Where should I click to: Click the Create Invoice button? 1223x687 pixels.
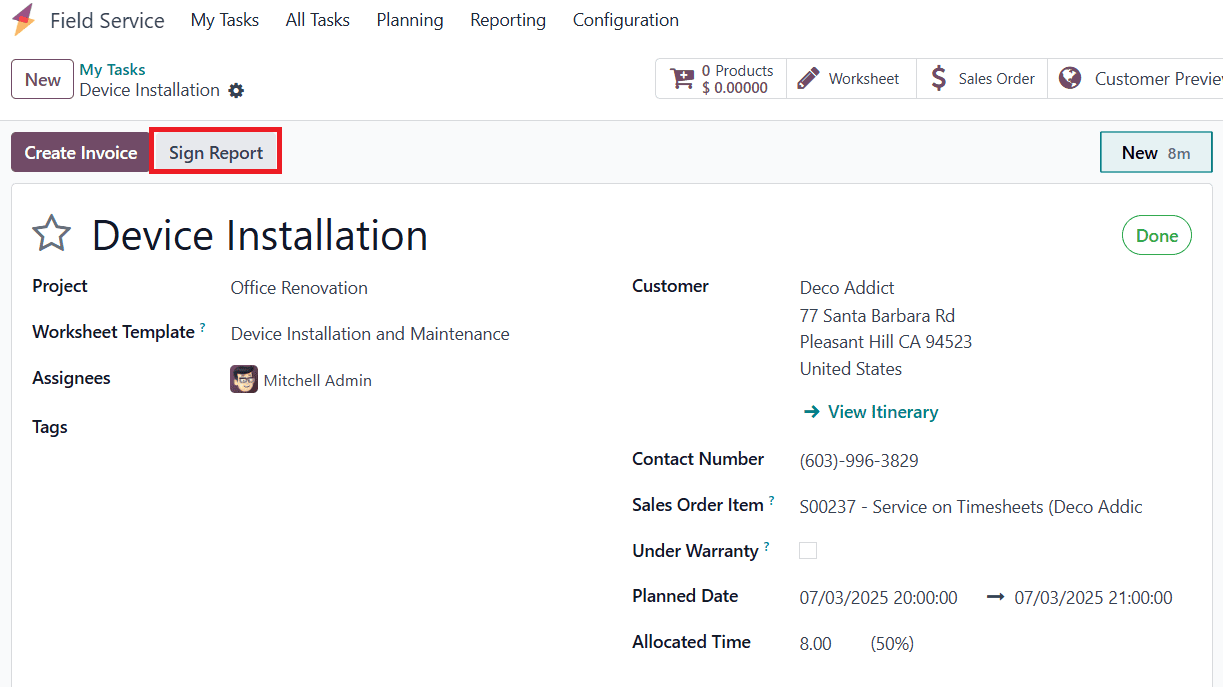point(81,153)
